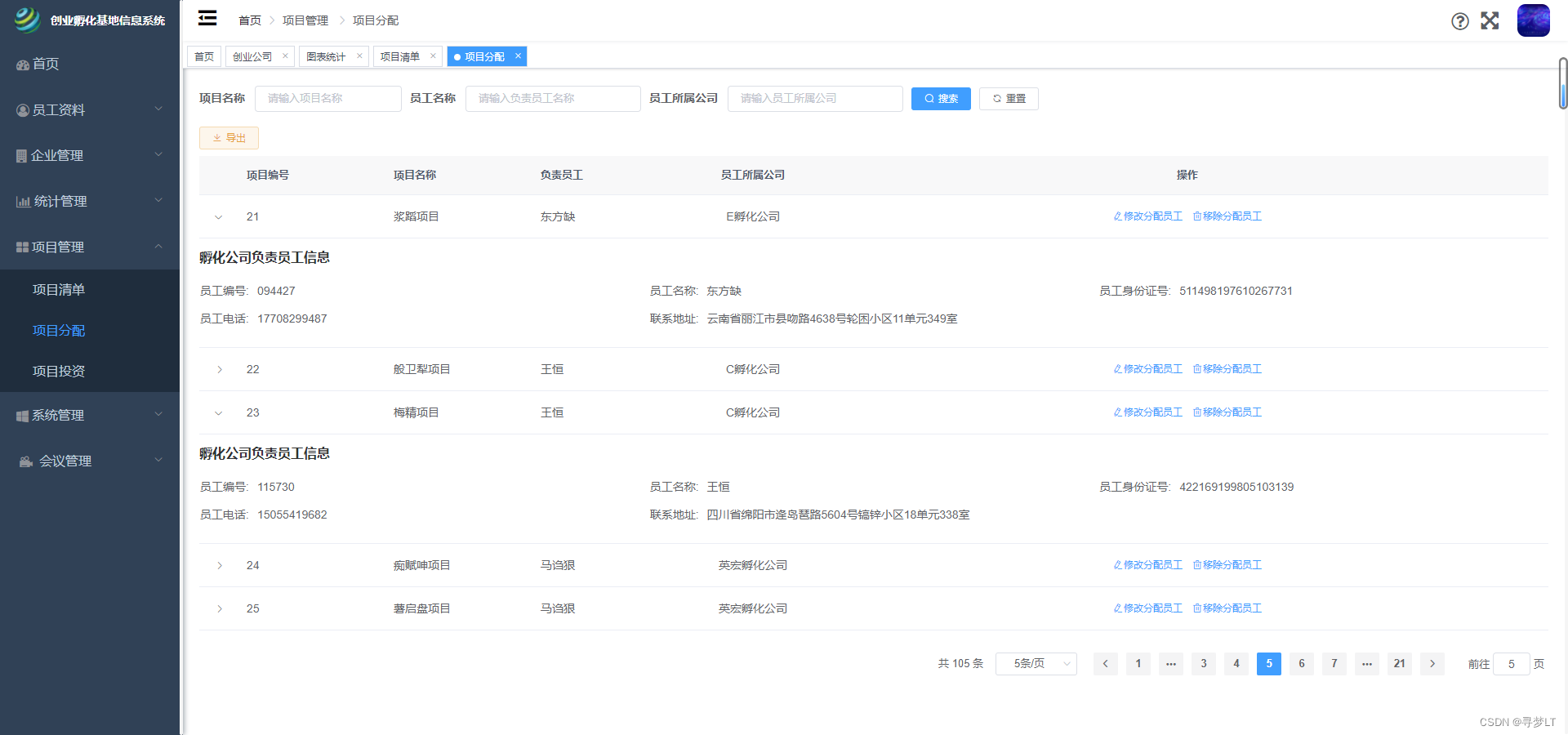Go to page 7 in pagination
Viewport: 1568px width, 735px height.
[1334, 664]
